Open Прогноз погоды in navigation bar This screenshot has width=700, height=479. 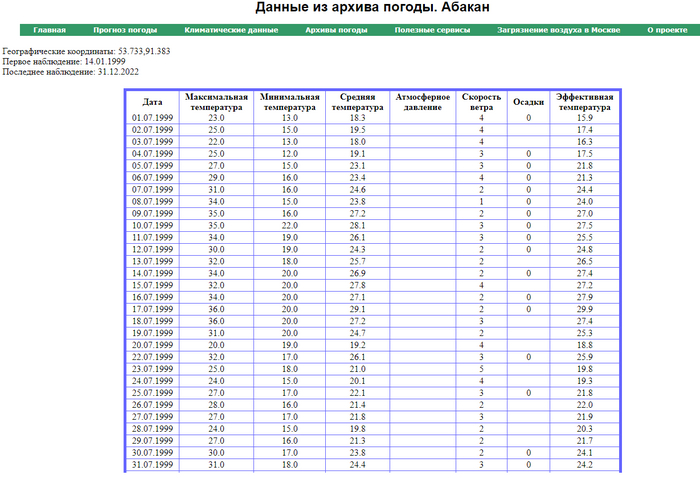(x=125, y=30)
